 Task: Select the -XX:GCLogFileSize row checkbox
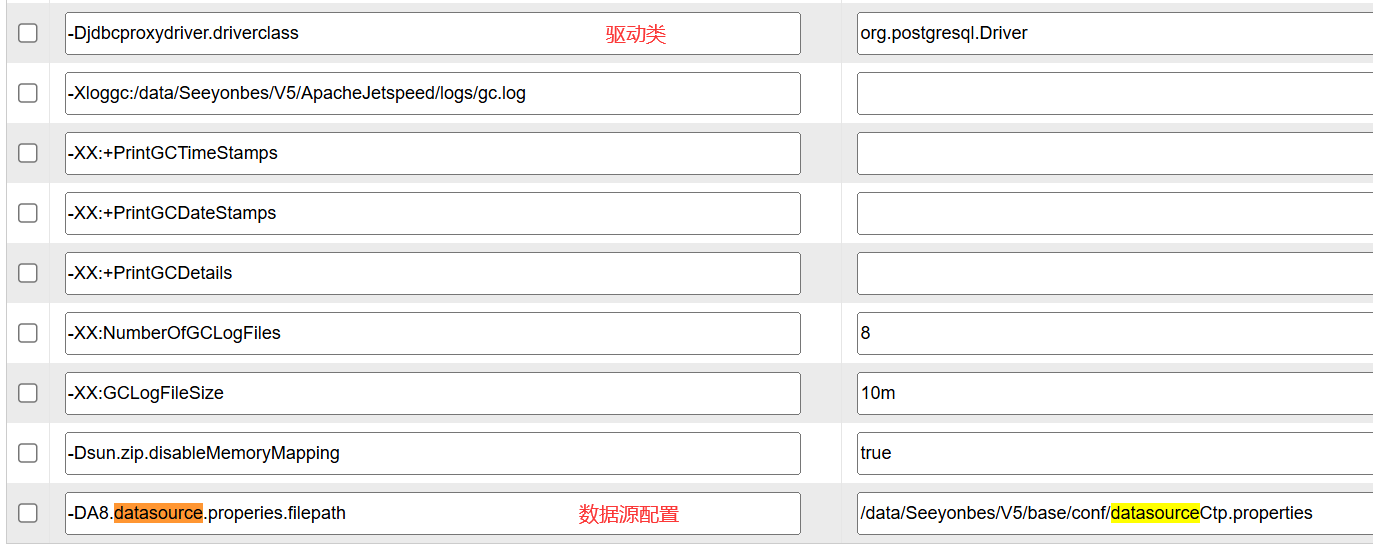pos(28,393)
